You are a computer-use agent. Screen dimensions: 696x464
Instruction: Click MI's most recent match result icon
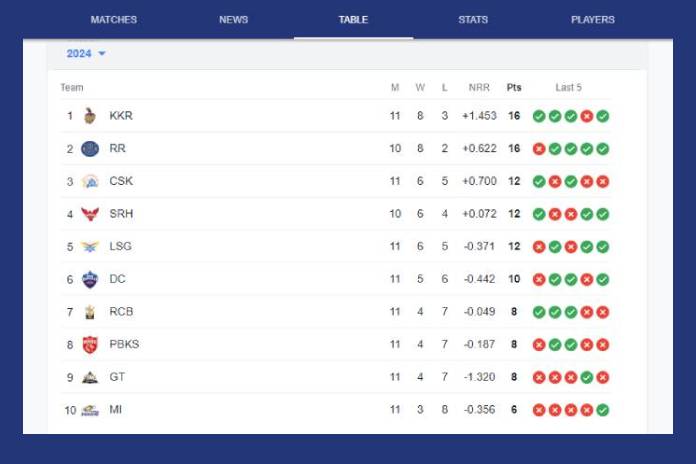tap(603, 410)
